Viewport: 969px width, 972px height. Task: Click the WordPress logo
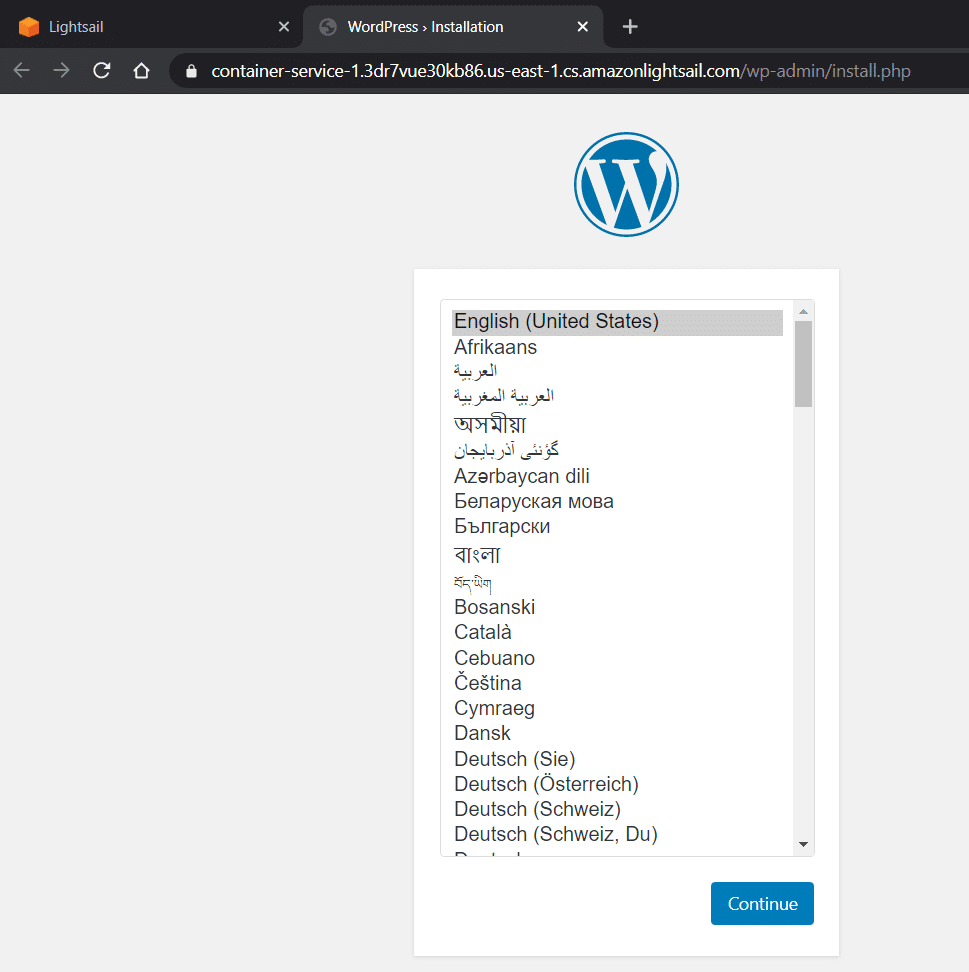pyautogui.click(x=626, y=184)
